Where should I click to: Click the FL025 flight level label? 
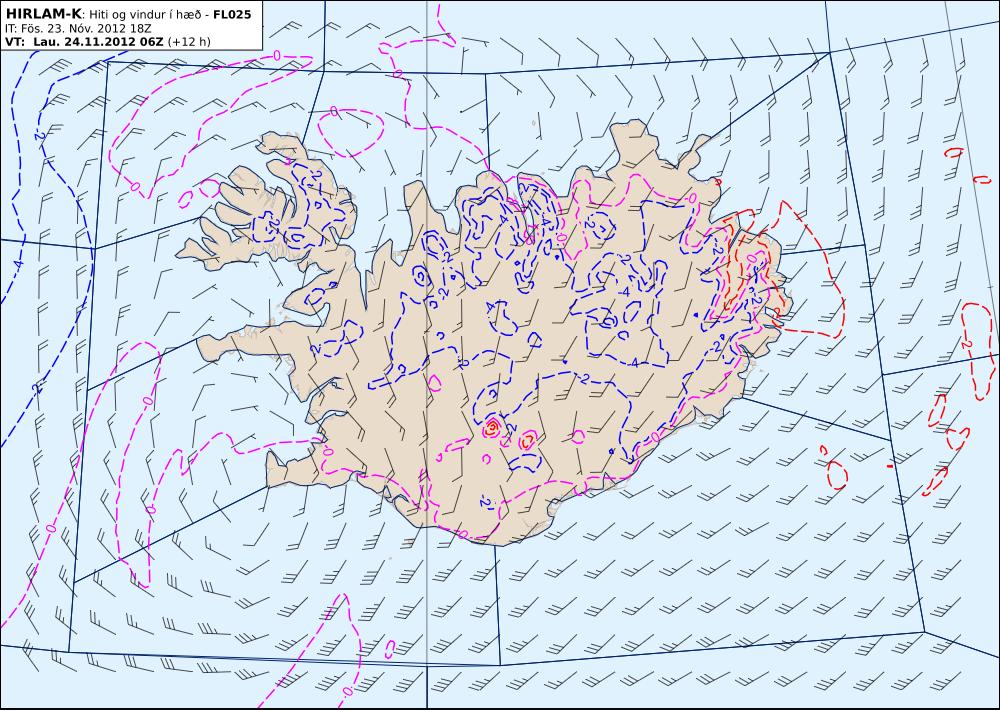pos(232,14)
